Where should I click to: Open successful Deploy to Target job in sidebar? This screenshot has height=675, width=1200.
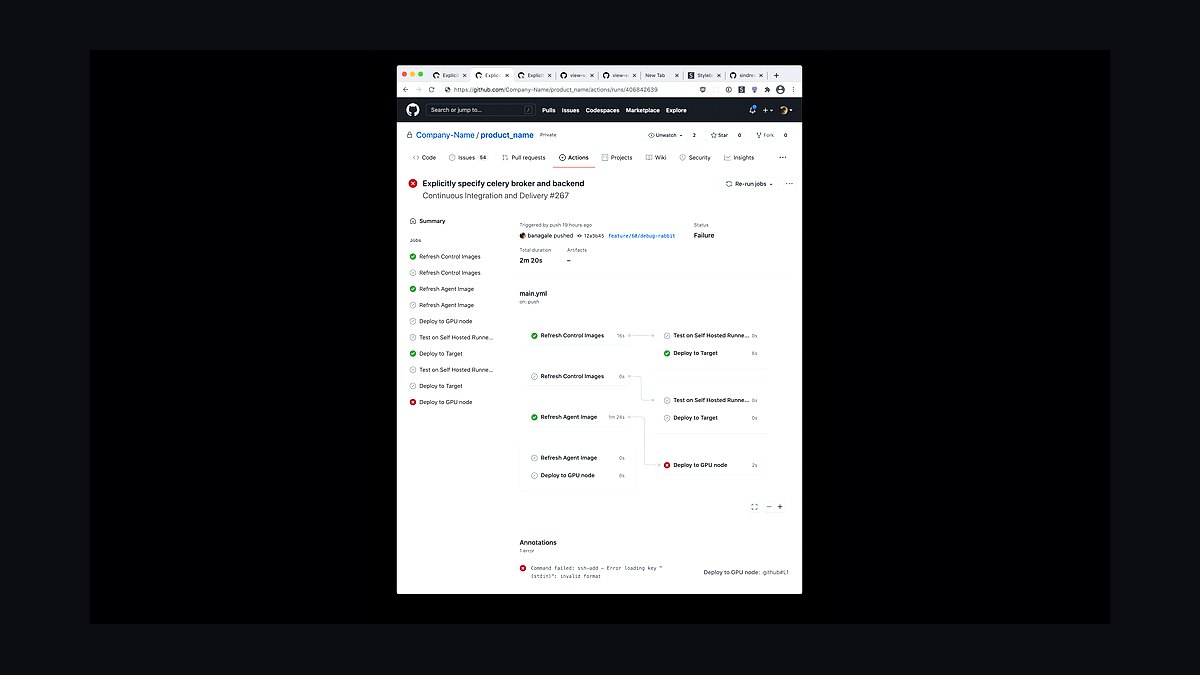[440, 354]
